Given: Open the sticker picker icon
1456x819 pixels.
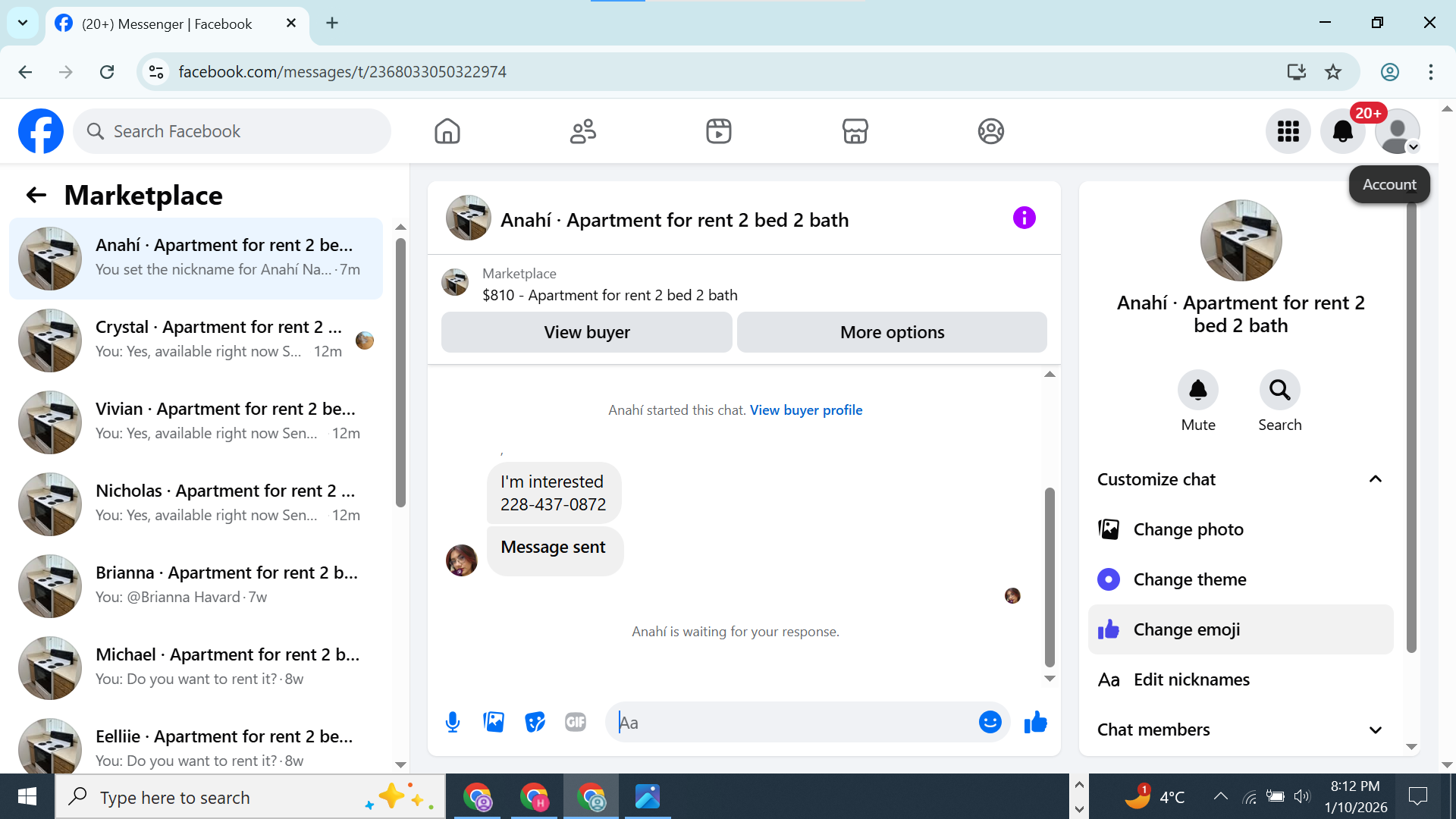Looking at the screenshot, I should 535,722.
